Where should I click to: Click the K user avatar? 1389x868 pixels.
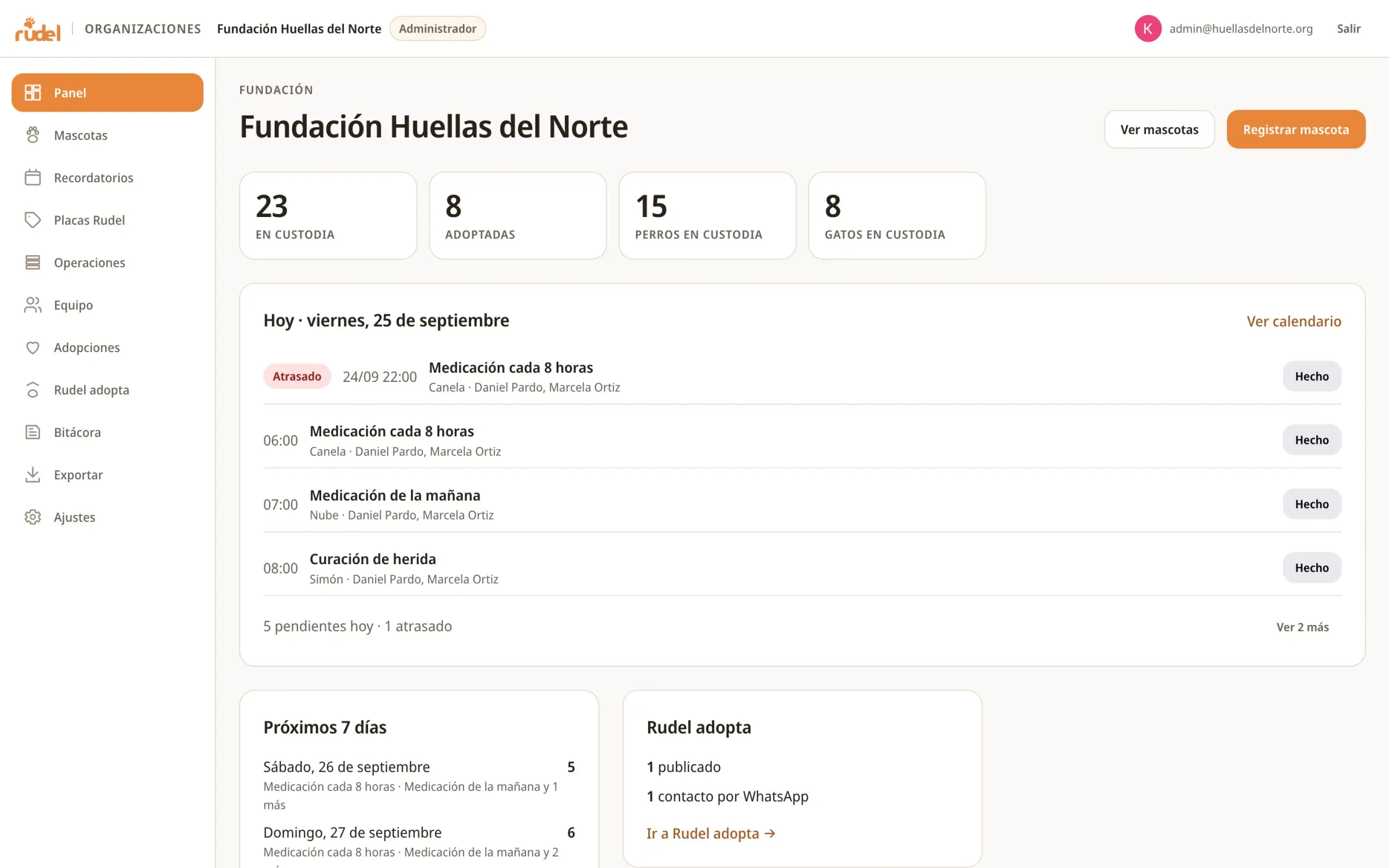click(1148, 28)
